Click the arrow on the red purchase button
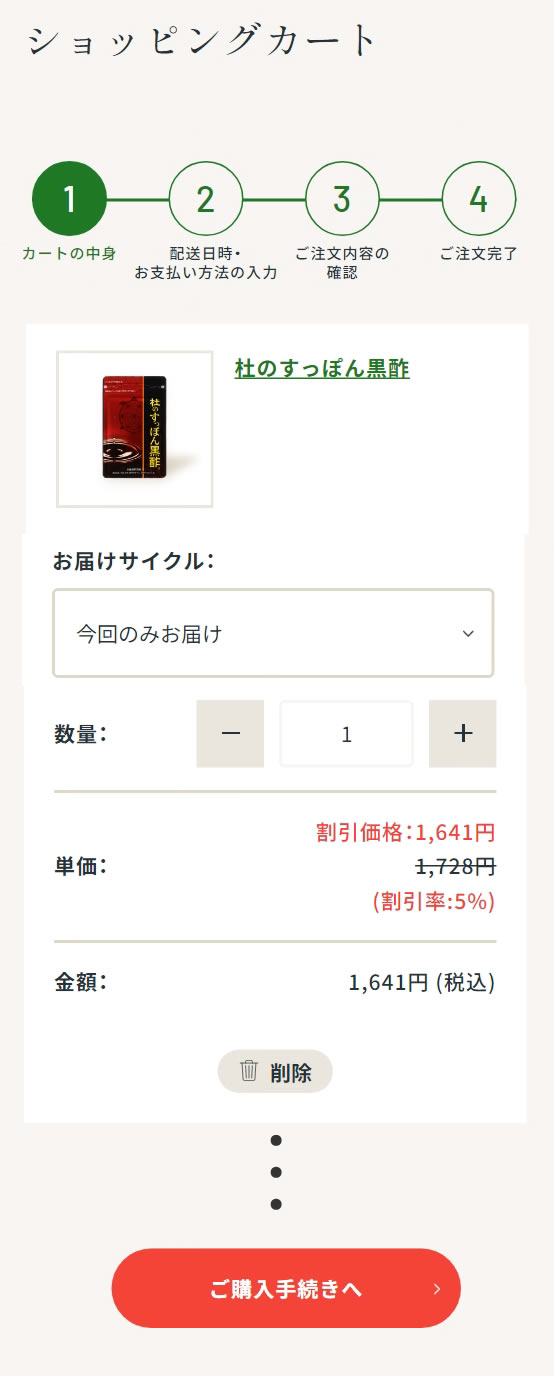 (x=436, y=1289)
